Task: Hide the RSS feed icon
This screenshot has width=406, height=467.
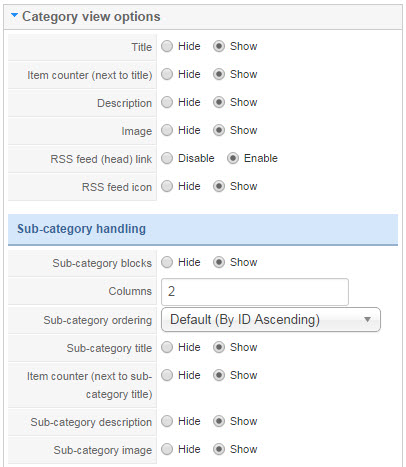Action: tap(167, 186)
